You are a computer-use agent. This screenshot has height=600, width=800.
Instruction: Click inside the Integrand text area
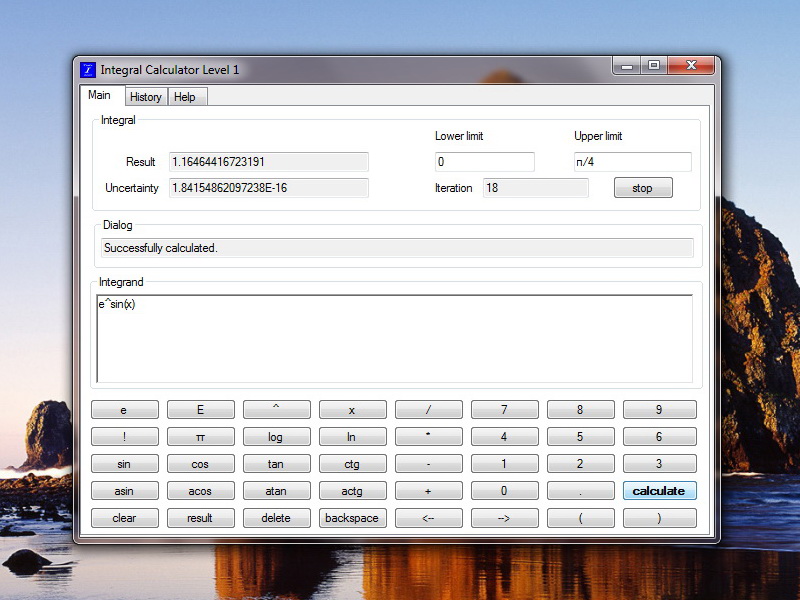click(394, 338)
